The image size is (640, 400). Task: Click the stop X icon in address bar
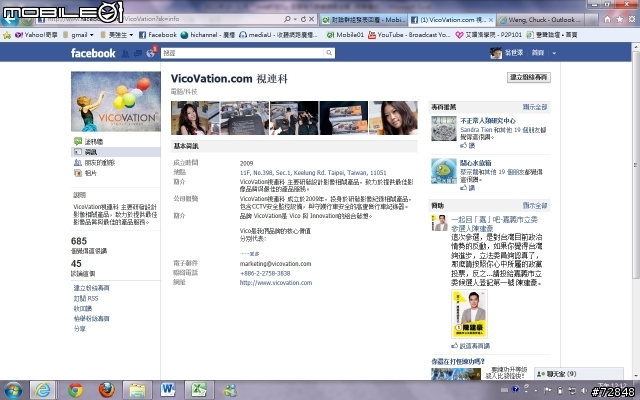311,19
